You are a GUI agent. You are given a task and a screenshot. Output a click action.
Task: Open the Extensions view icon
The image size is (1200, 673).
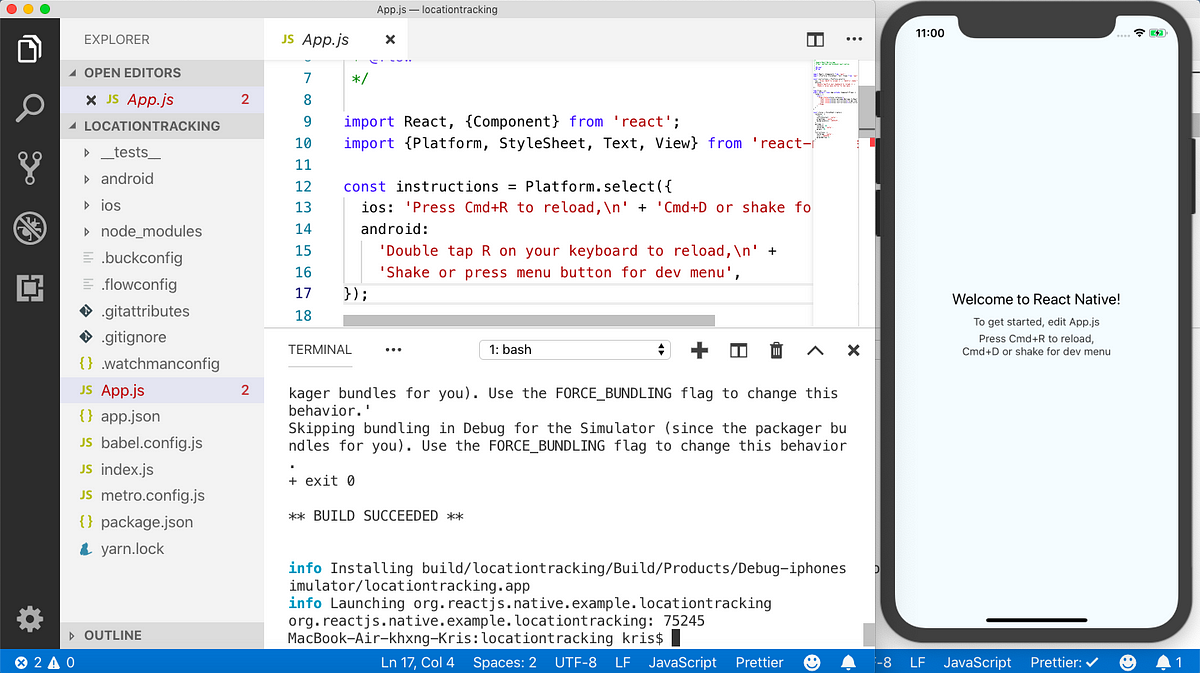(x=30, y=288)
